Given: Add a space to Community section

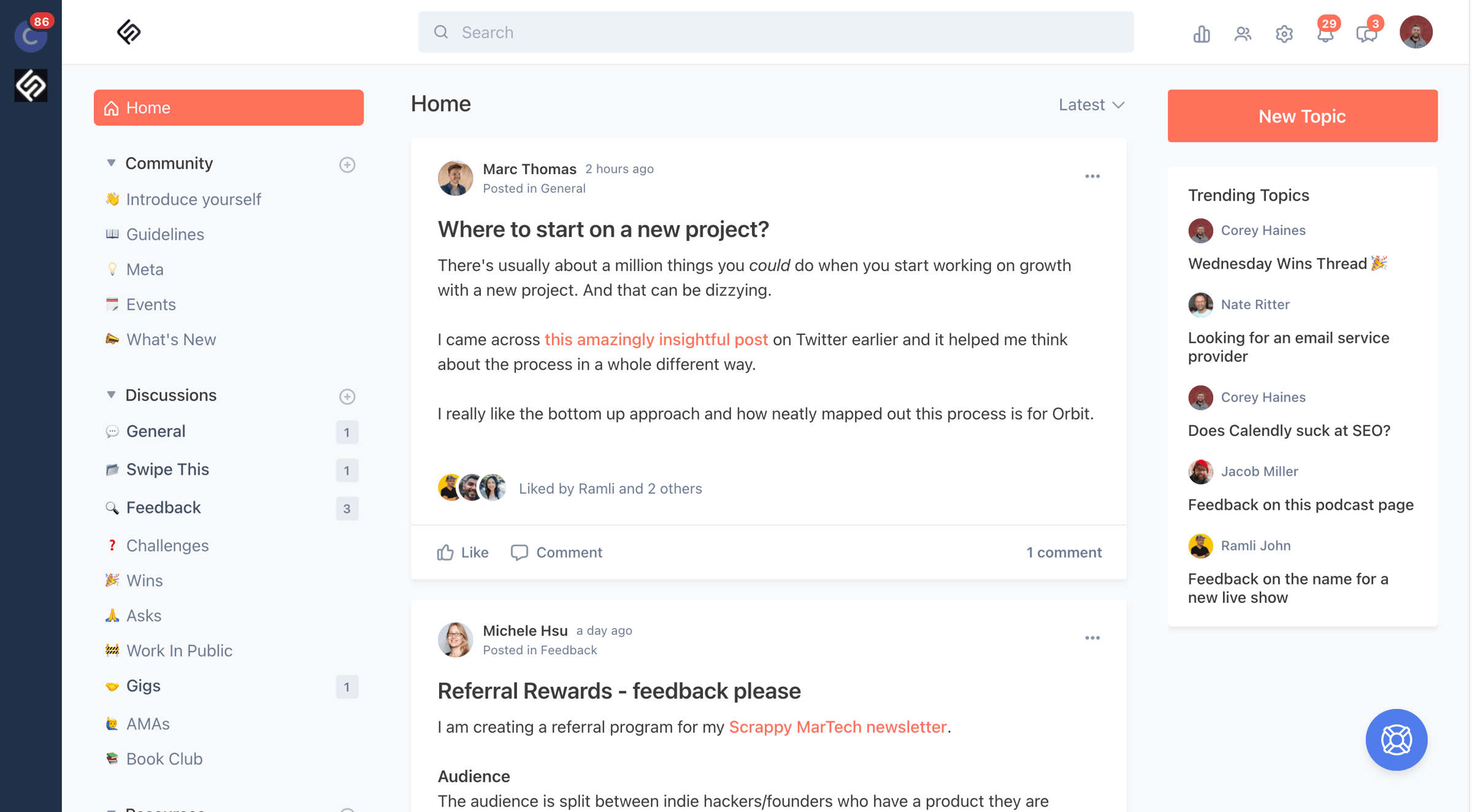Looking at the screenshot, I should tap(347, 164).
